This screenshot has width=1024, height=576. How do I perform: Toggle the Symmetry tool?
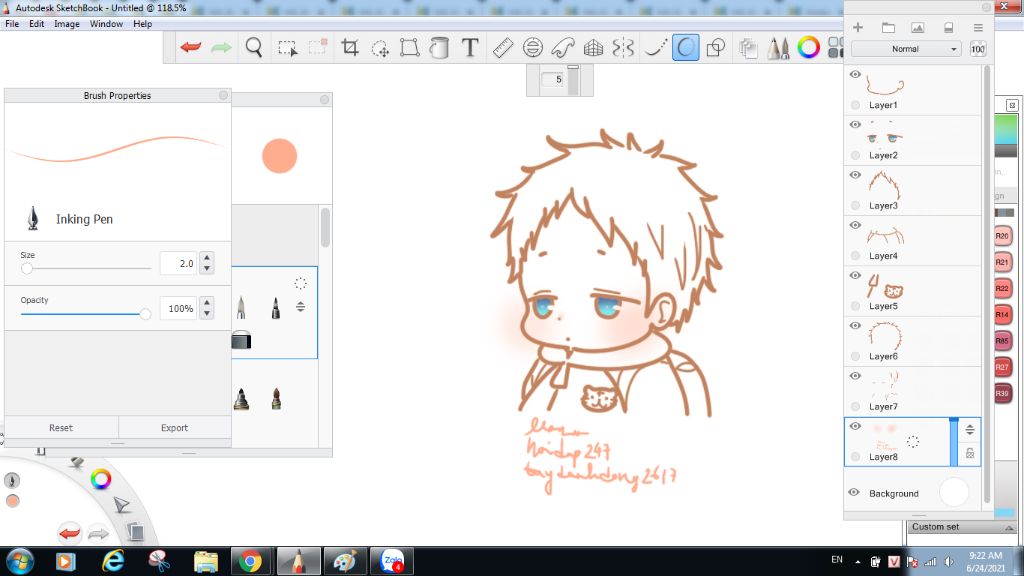(624, 48)
